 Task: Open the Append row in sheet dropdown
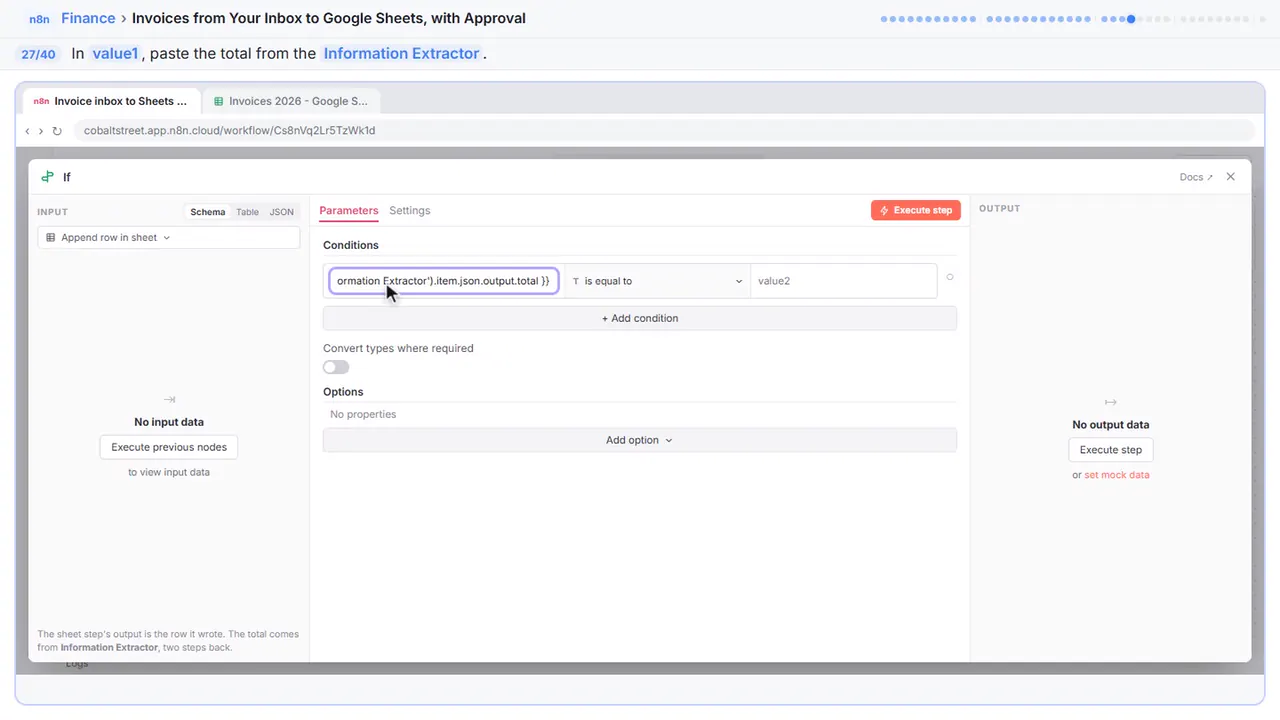click(x=168, y=238)
